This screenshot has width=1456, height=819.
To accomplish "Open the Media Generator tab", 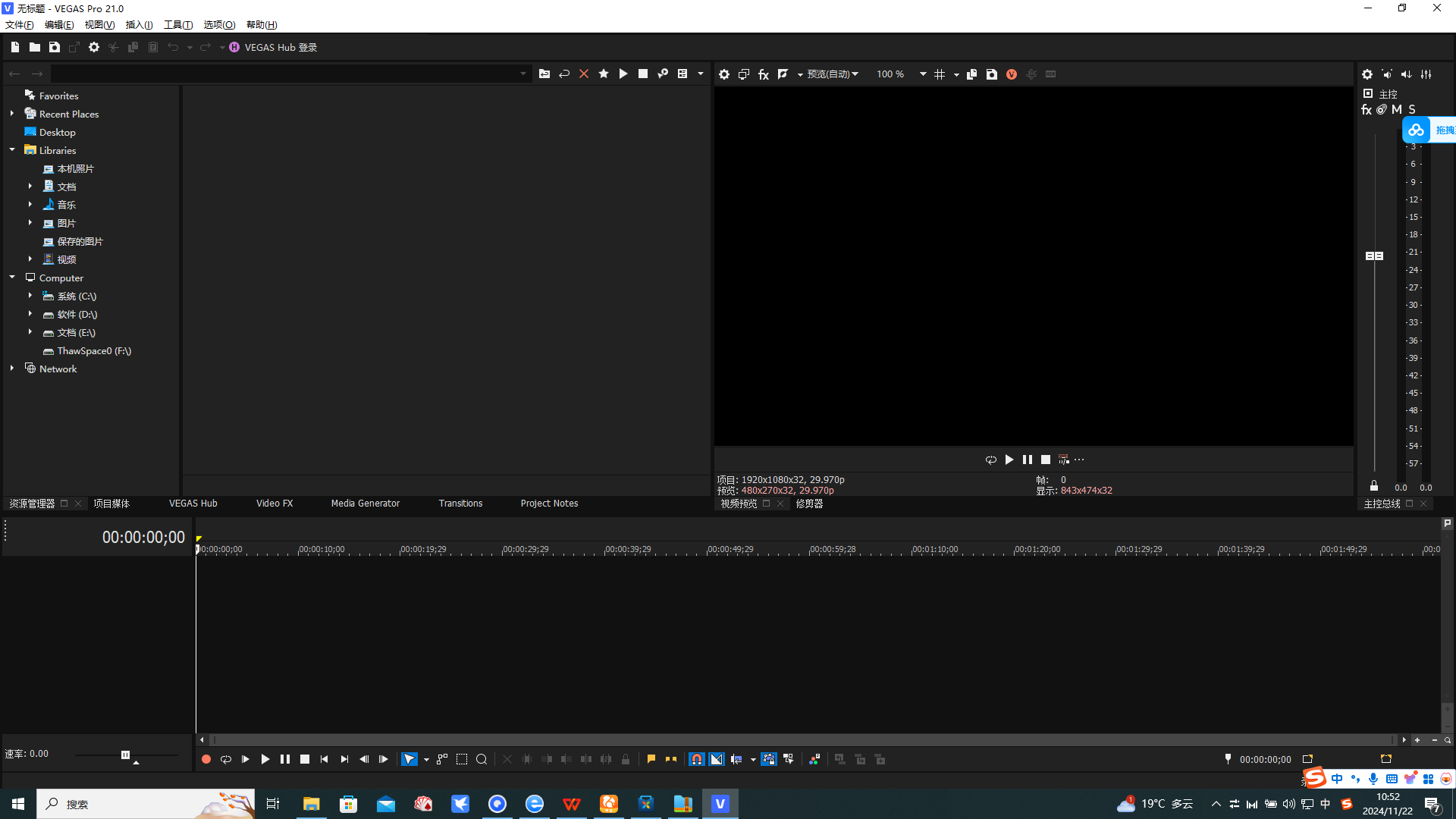I will [x=365, y=504].
